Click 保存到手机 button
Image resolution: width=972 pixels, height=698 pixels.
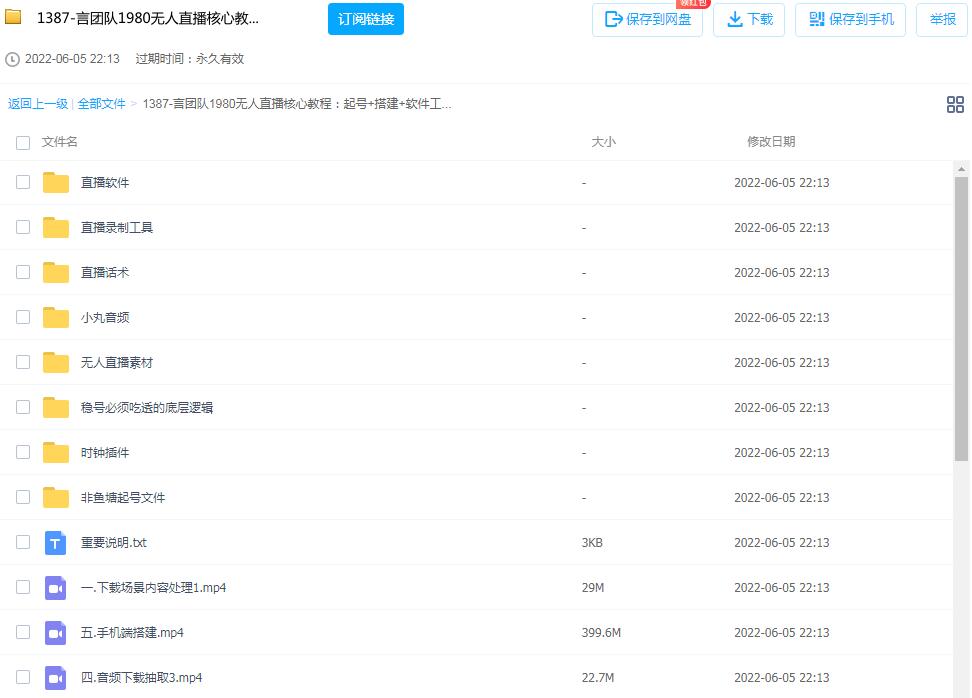[x=850, y=19]
